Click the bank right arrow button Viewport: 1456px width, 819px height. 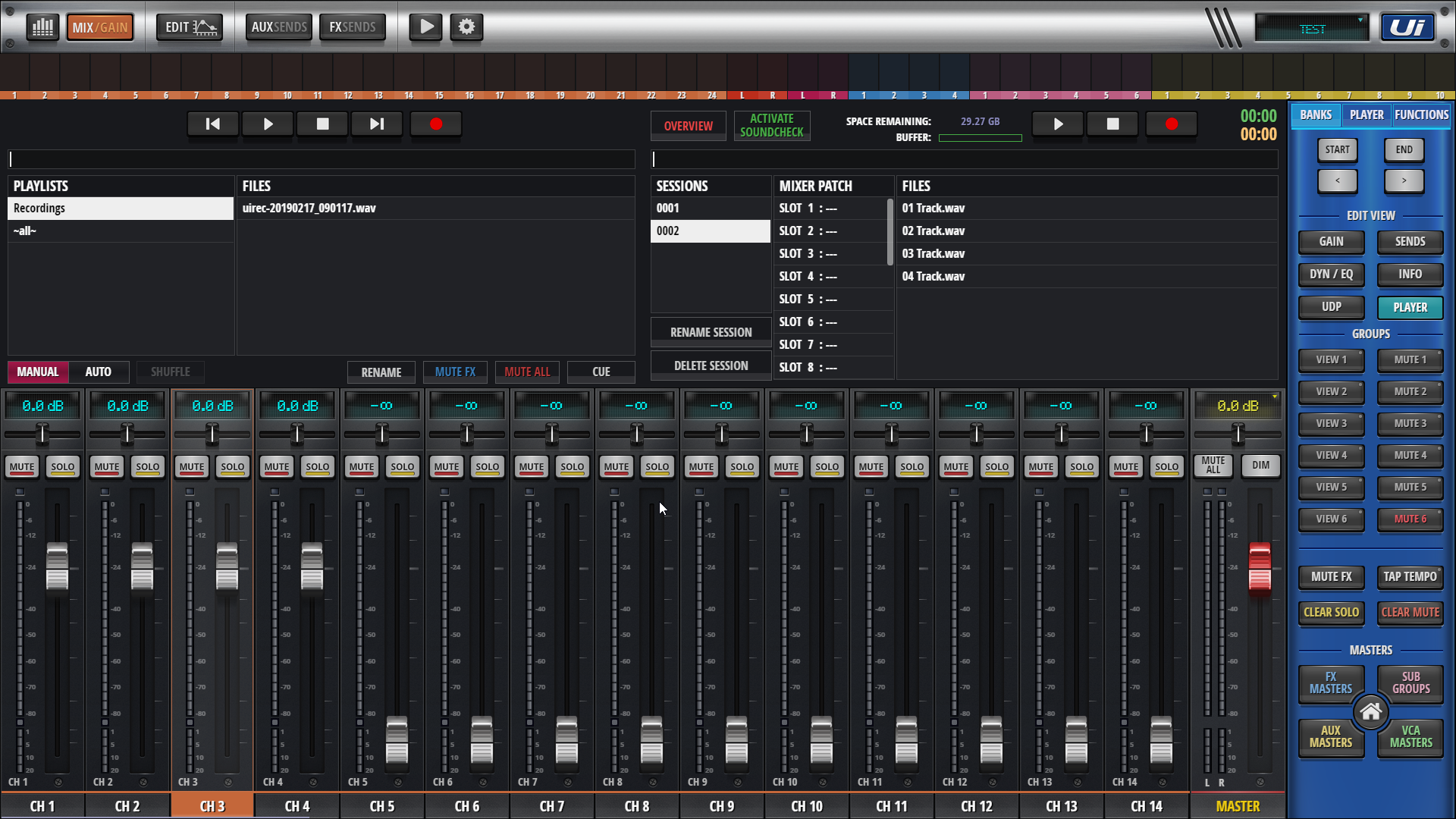click(1404, 181)
